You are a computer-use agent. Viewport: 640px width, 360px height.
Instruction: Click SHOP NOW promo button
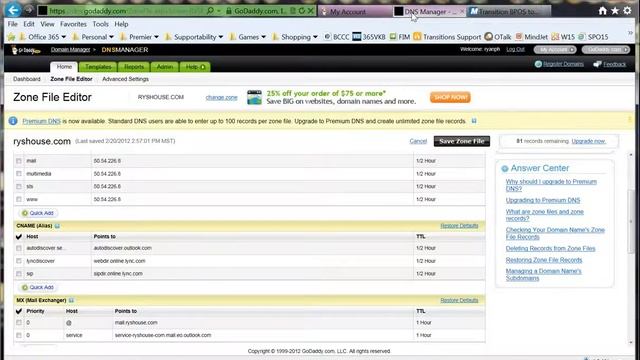coord(450,97)
